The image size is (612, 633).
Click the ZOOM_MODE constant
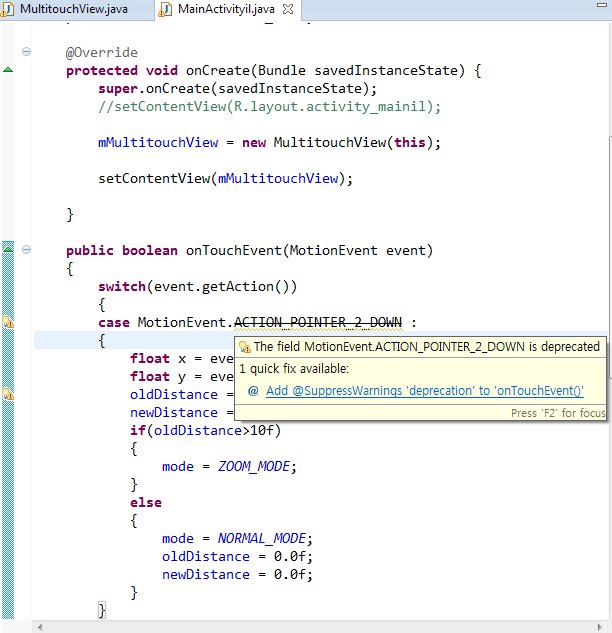click(254, 466)
